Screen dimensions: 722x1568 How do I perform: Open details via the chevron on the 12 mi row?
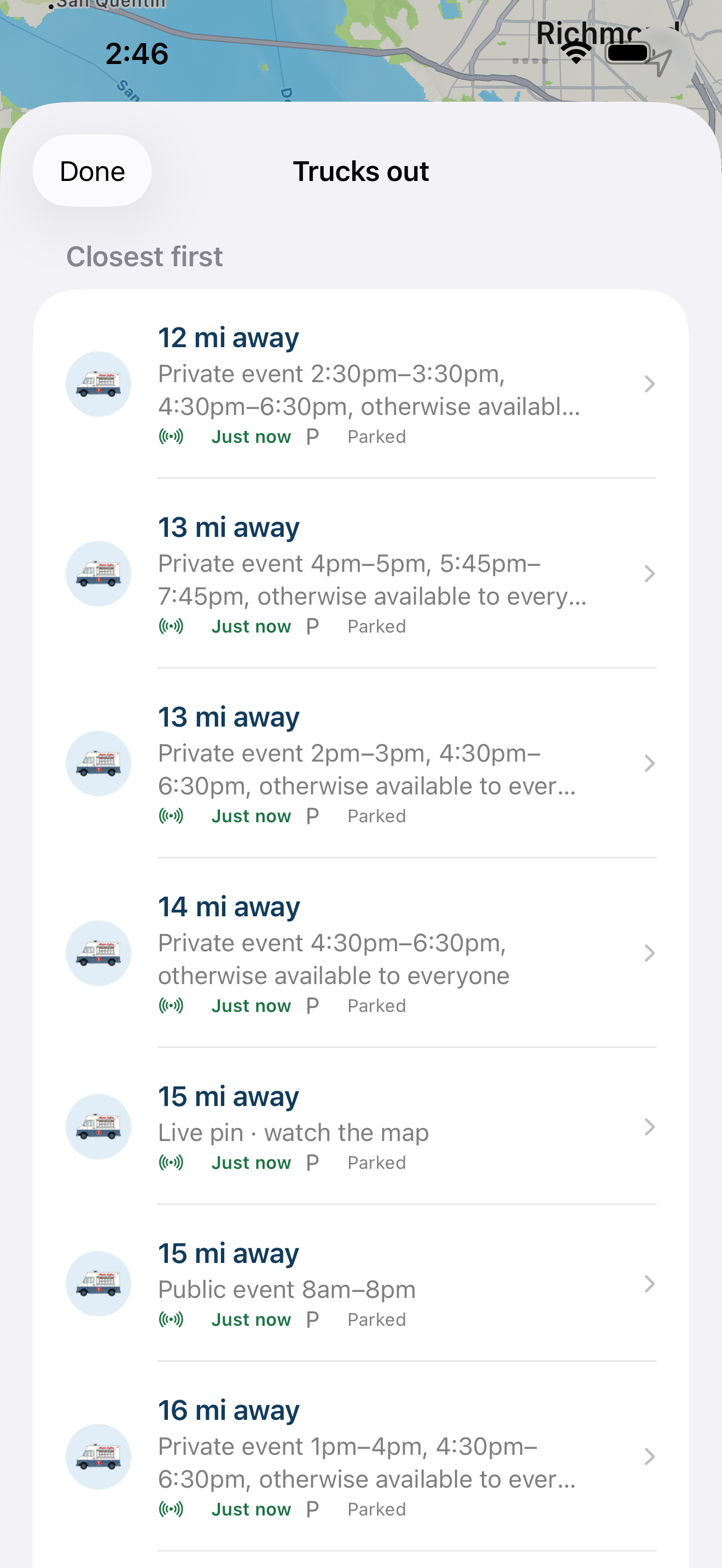click(650, 384)
